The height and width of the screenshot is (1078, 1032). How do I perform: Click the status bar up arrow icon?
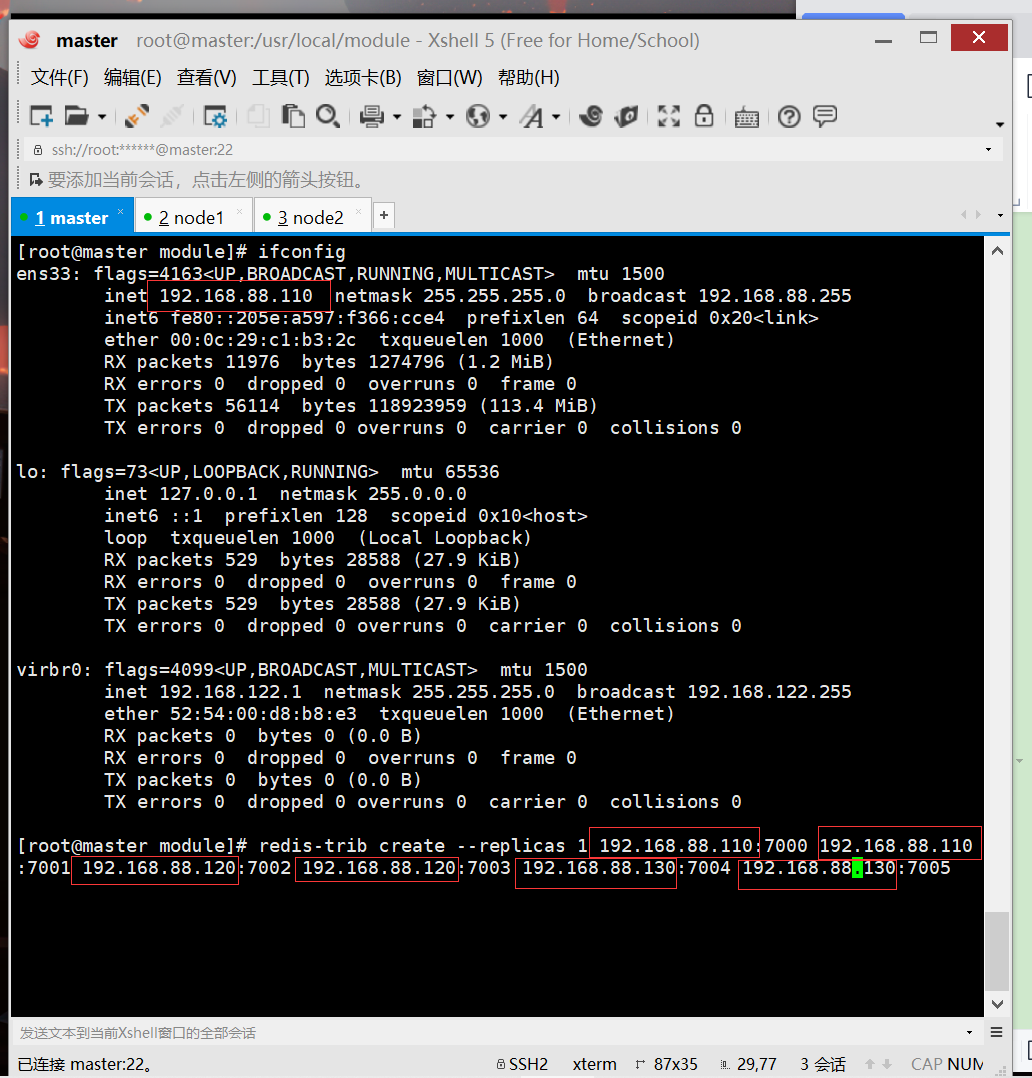pos(870,1064)
